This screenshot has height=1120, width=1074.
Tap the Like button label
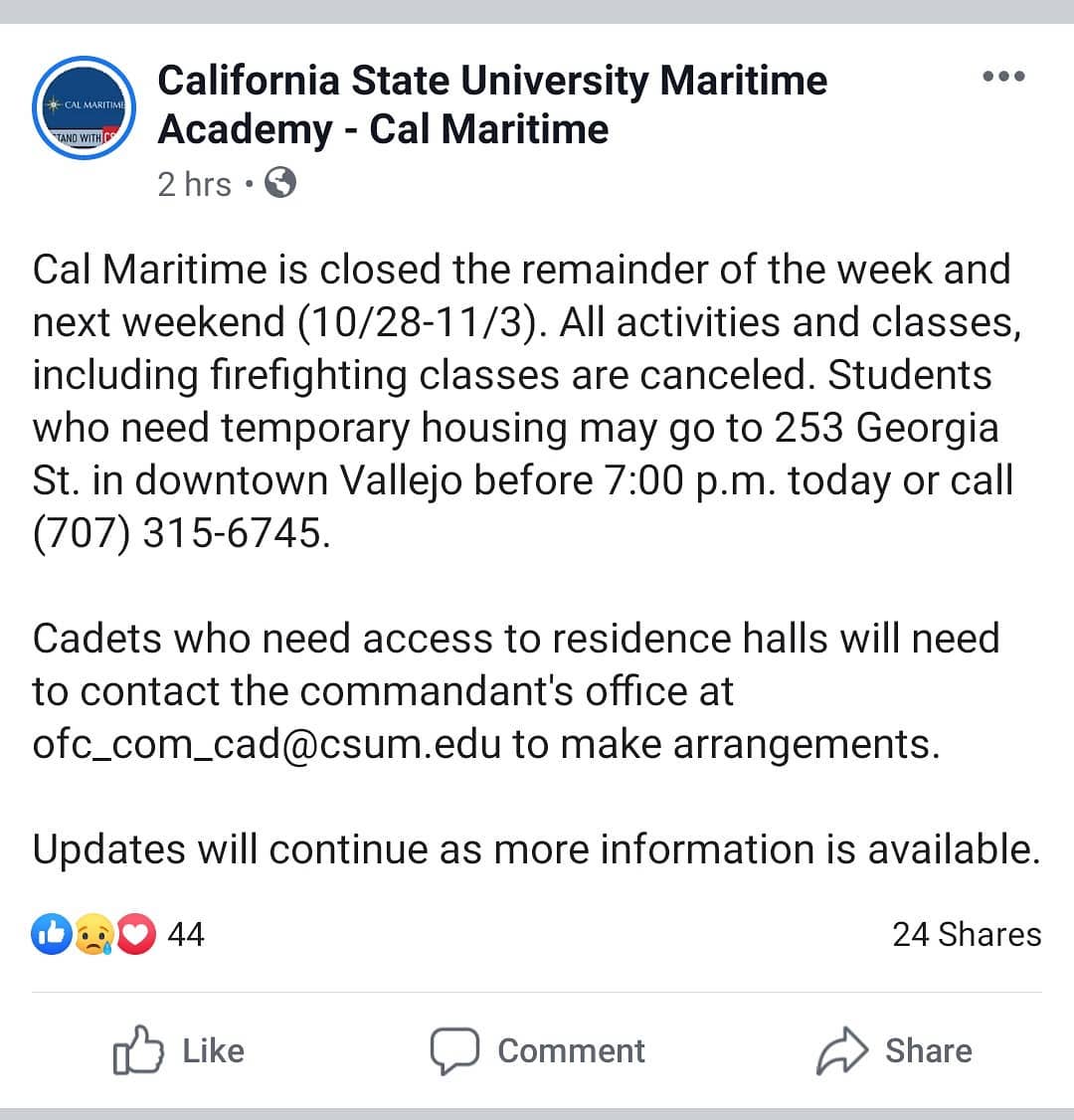click(x=214, y=1050)
